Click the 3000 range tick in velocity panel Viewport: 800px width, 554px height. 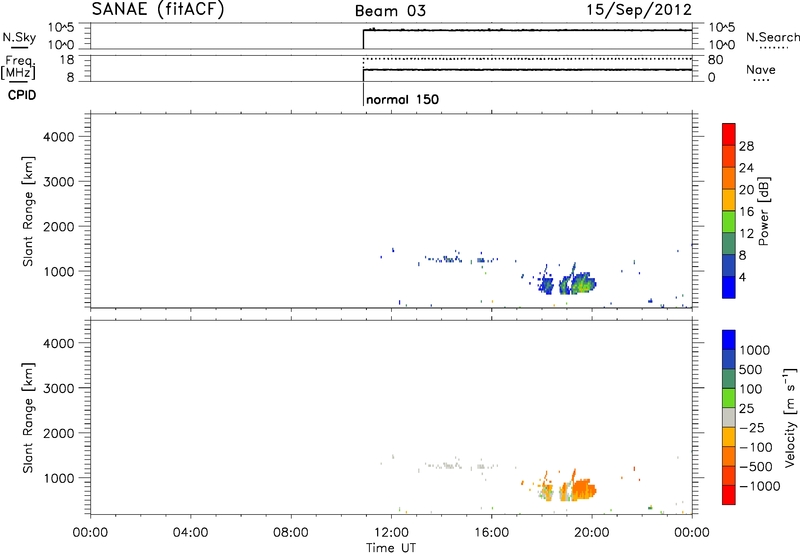click(x=59, y=388)
